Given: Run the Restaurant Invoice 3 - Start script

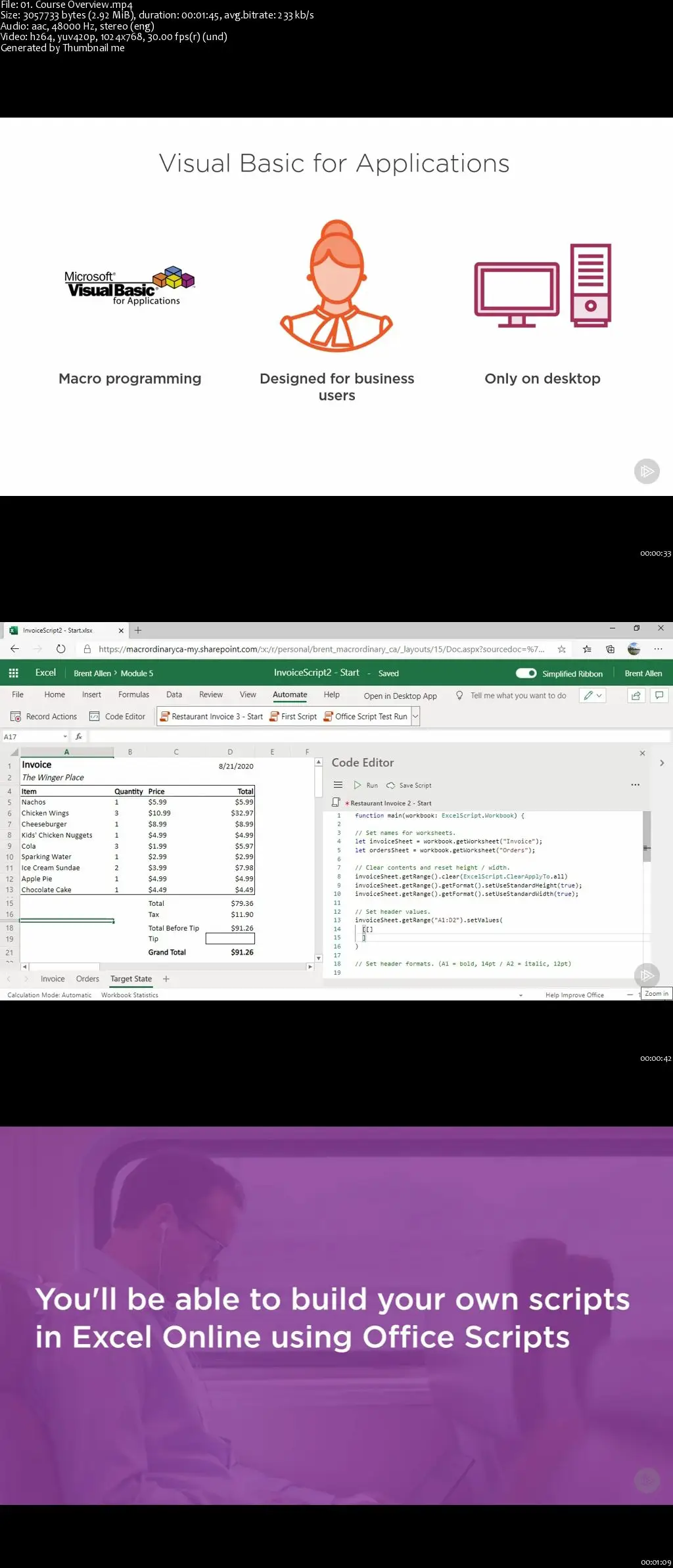Looking at the screenshot, I should point(212,717).
